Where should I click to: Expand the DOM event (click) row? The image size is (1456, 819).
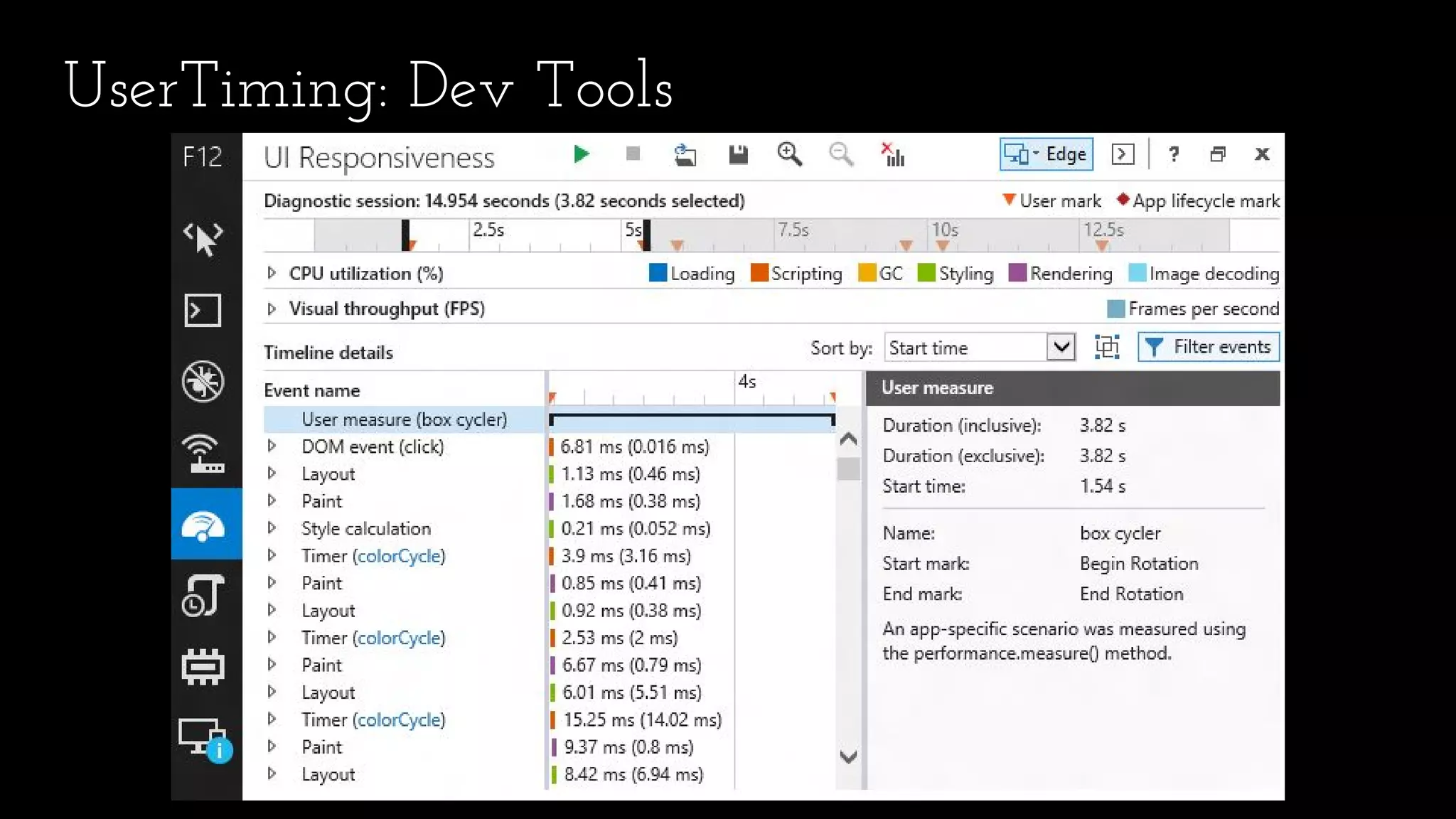[271, 446]
